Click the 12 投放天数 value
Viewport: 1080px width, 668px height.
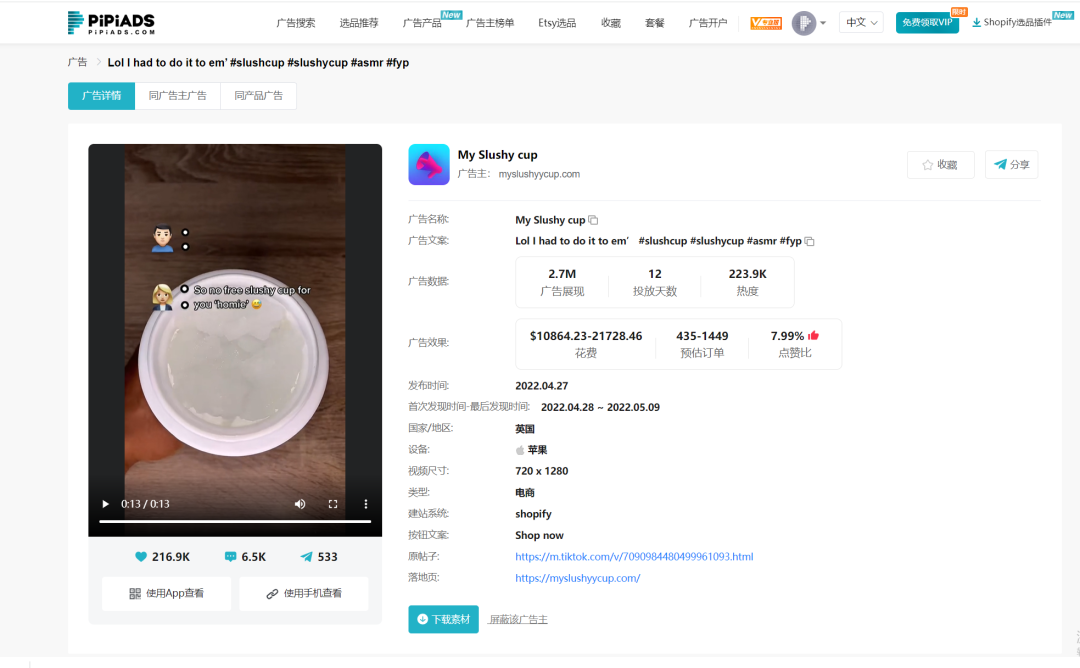coord(654,273)
